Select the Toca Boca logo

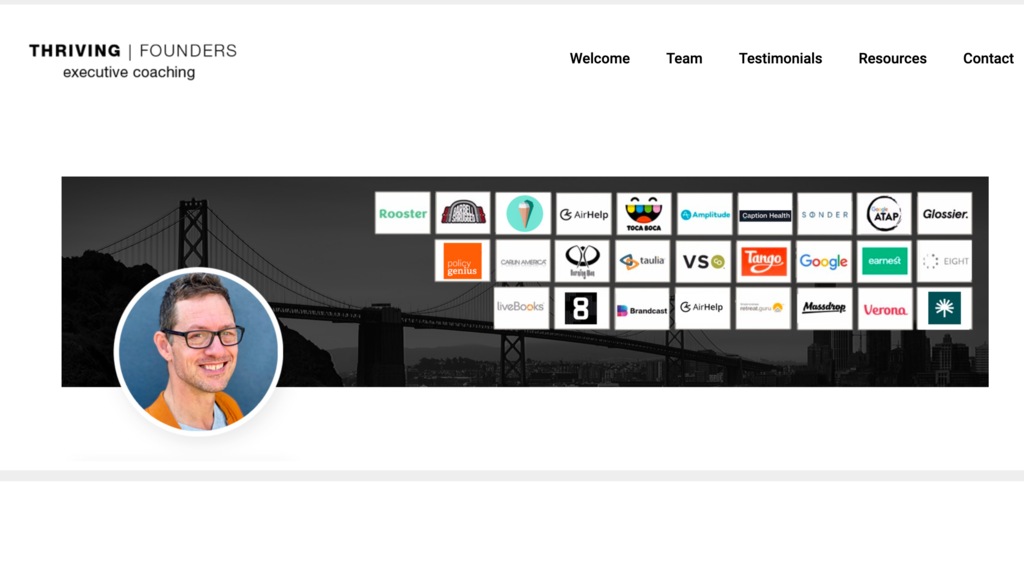(x=643, y=213)
